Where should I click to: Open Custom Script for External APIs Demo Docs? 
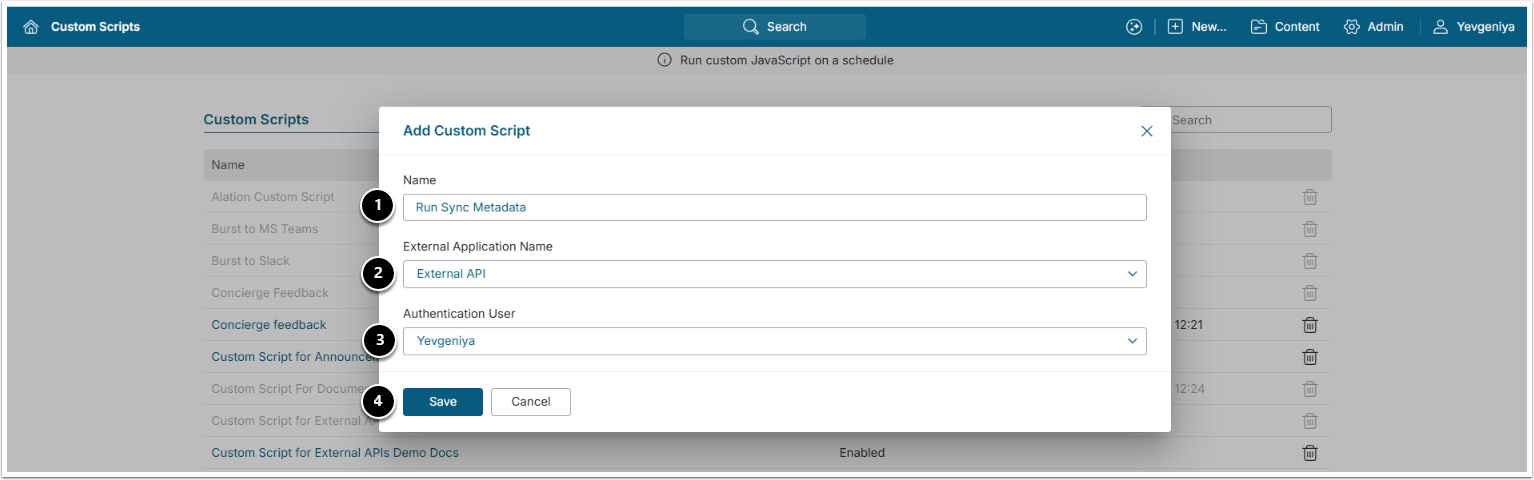335,453
